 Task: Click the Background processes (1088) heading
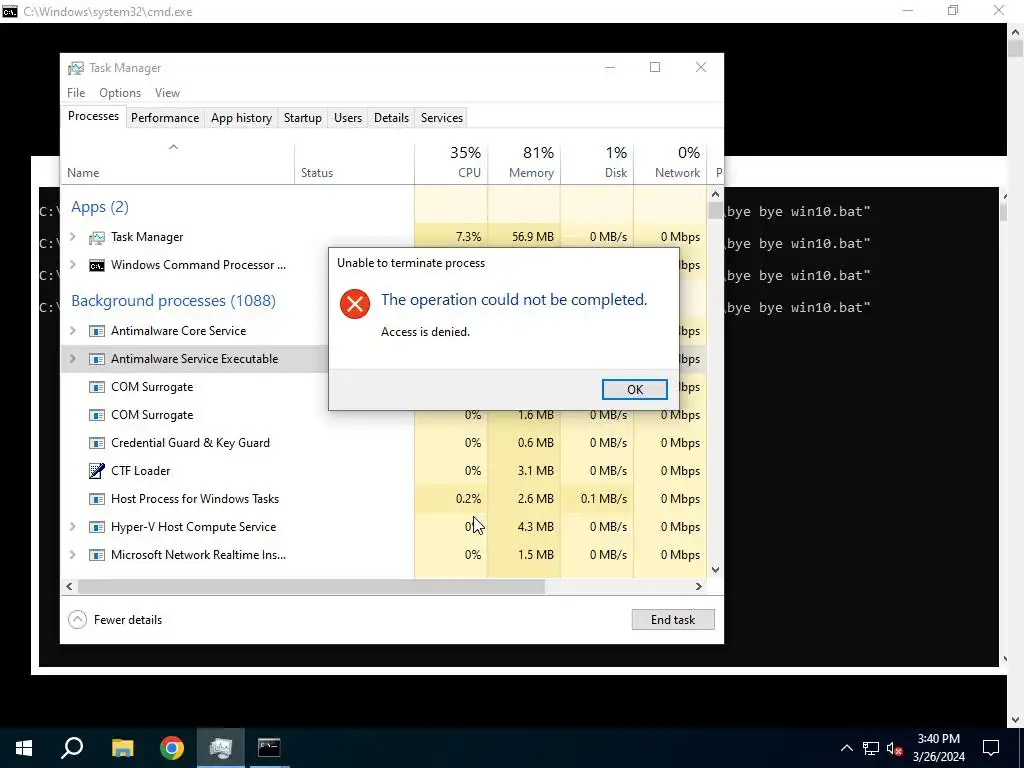pyautogui.click(x=173, y=300)
